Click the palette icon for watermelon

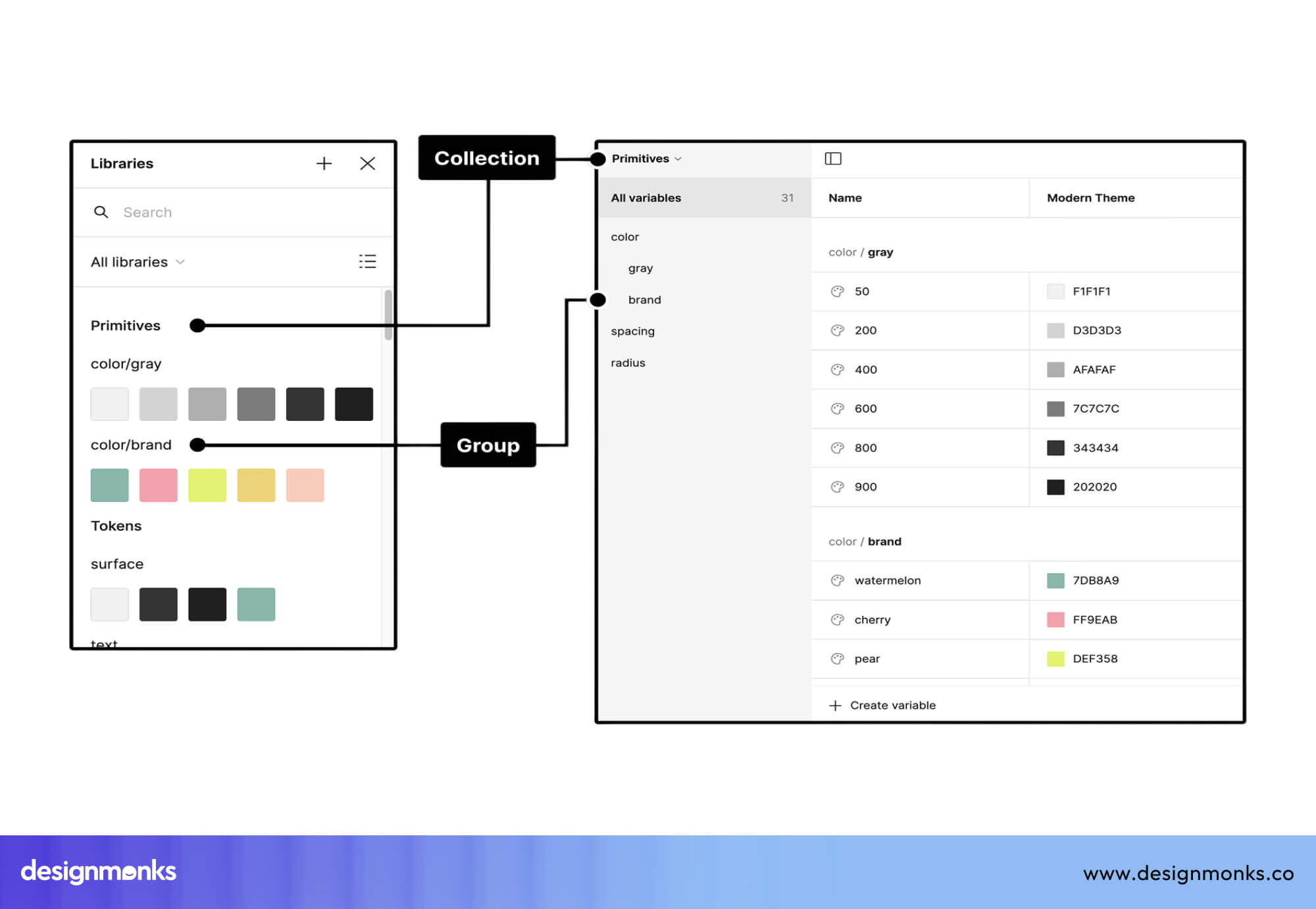[x=838, y=580]
